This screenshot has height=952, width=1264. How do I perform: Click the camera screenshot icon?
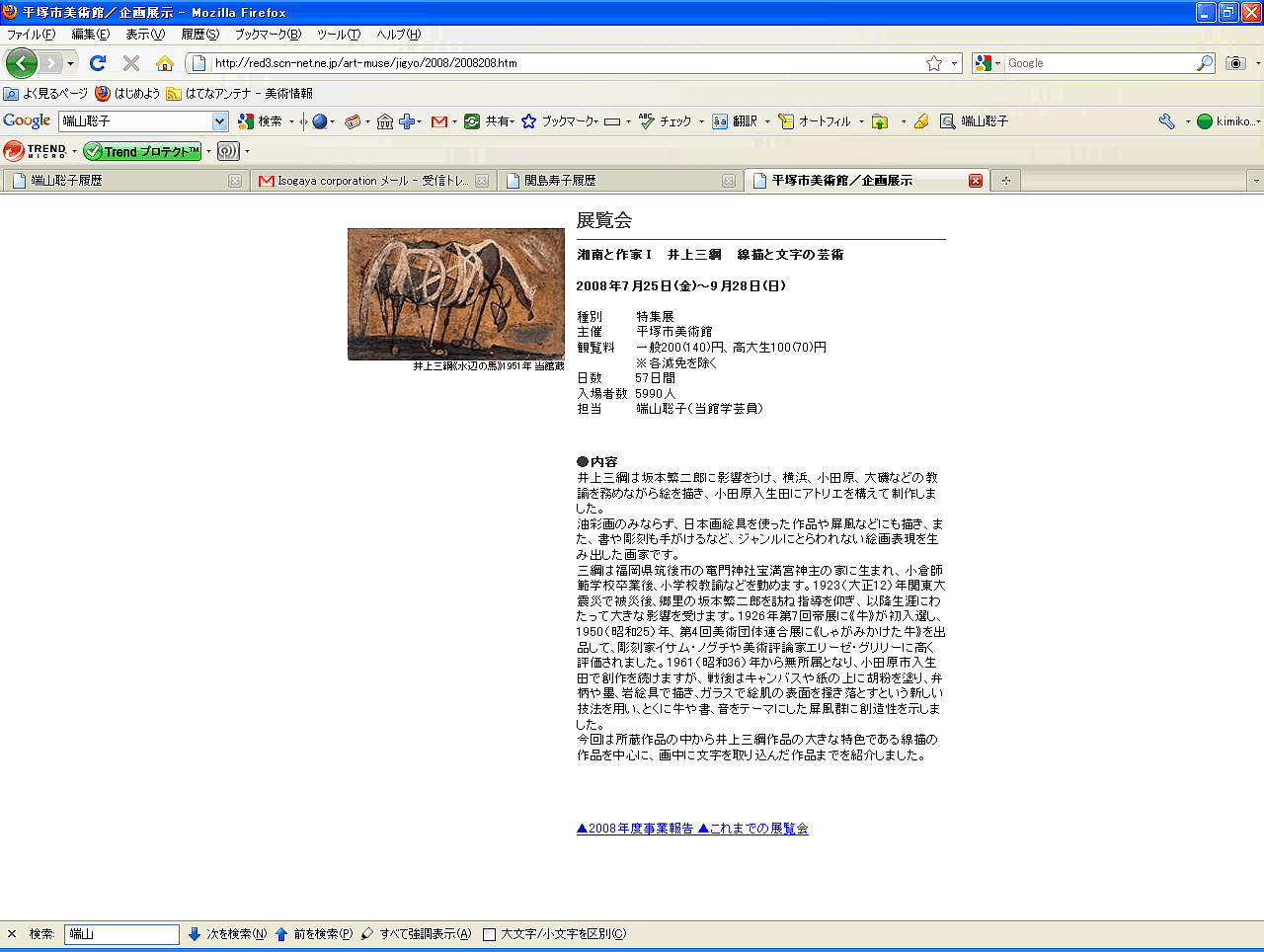click(1235, 63)
